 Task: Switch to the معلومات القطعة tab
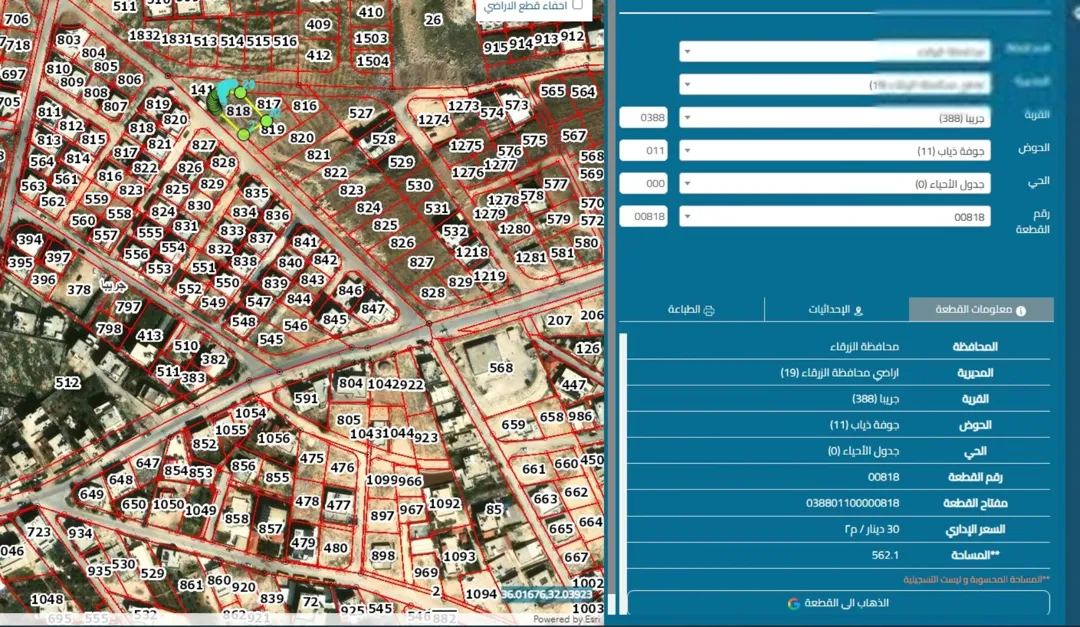click(x=981, y=309)
